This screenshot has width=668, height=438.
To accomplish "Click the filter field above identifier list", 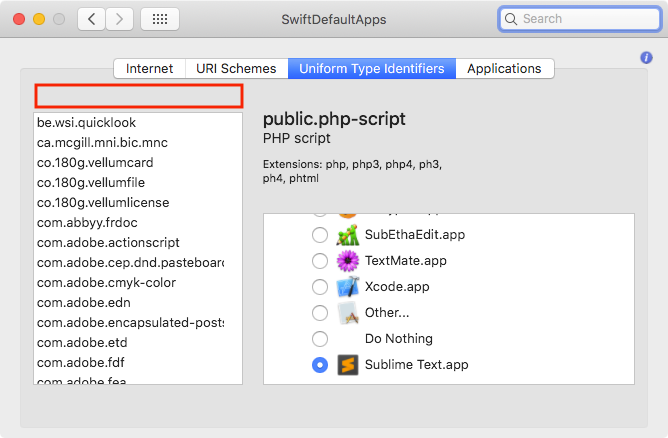I will click(139, 96).
